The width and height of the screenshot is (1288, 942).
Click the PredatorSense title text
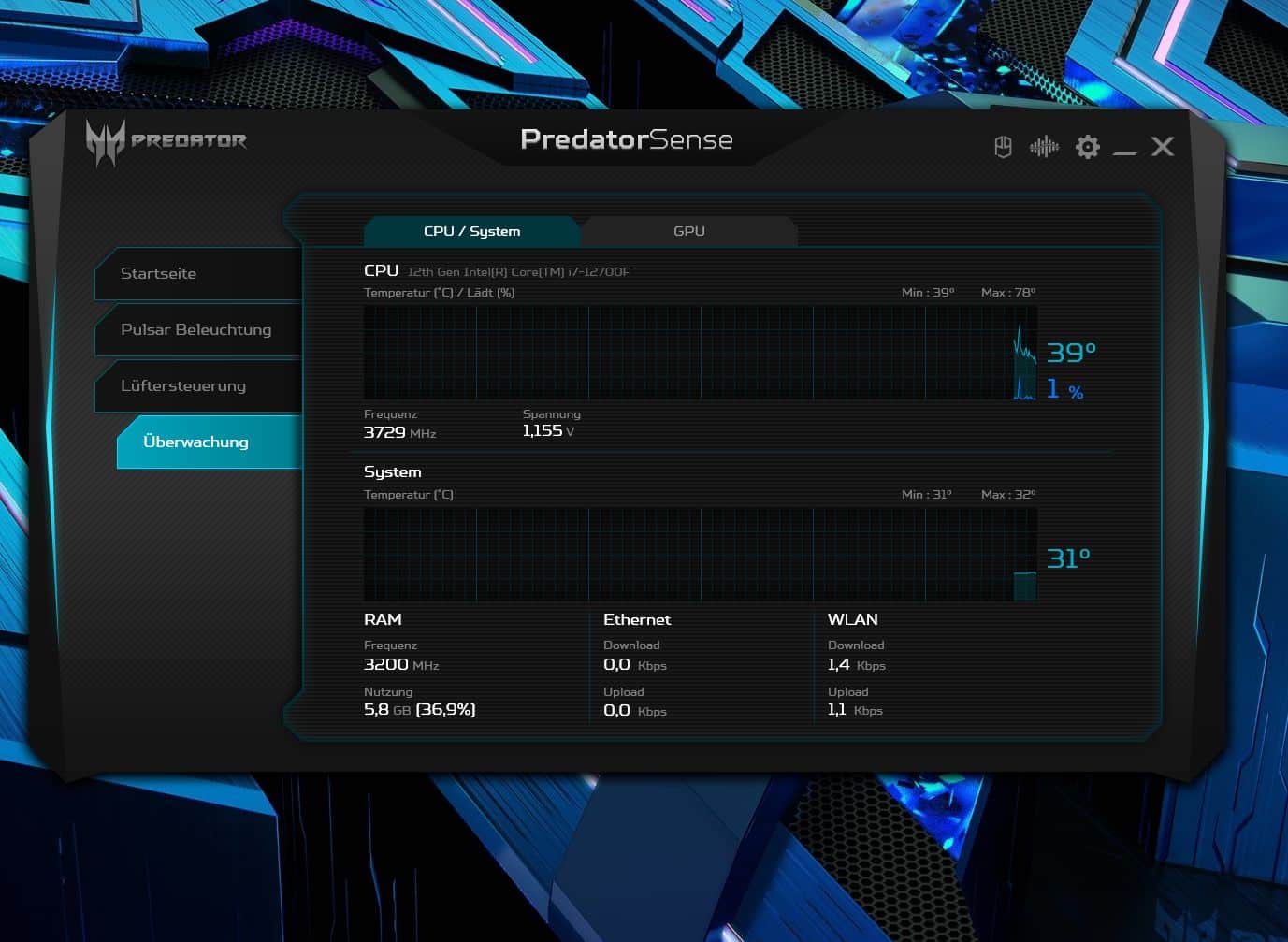(x=626, y=140)
